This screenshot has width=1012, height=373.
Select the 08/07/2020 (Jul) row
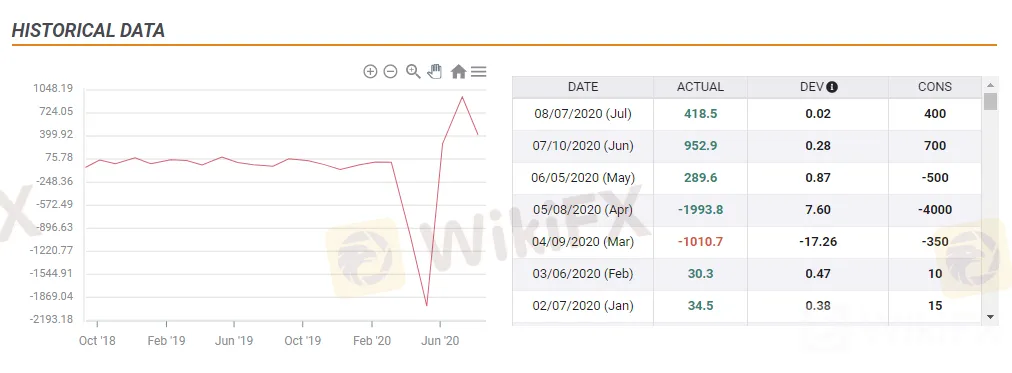[x=747, y=114]
